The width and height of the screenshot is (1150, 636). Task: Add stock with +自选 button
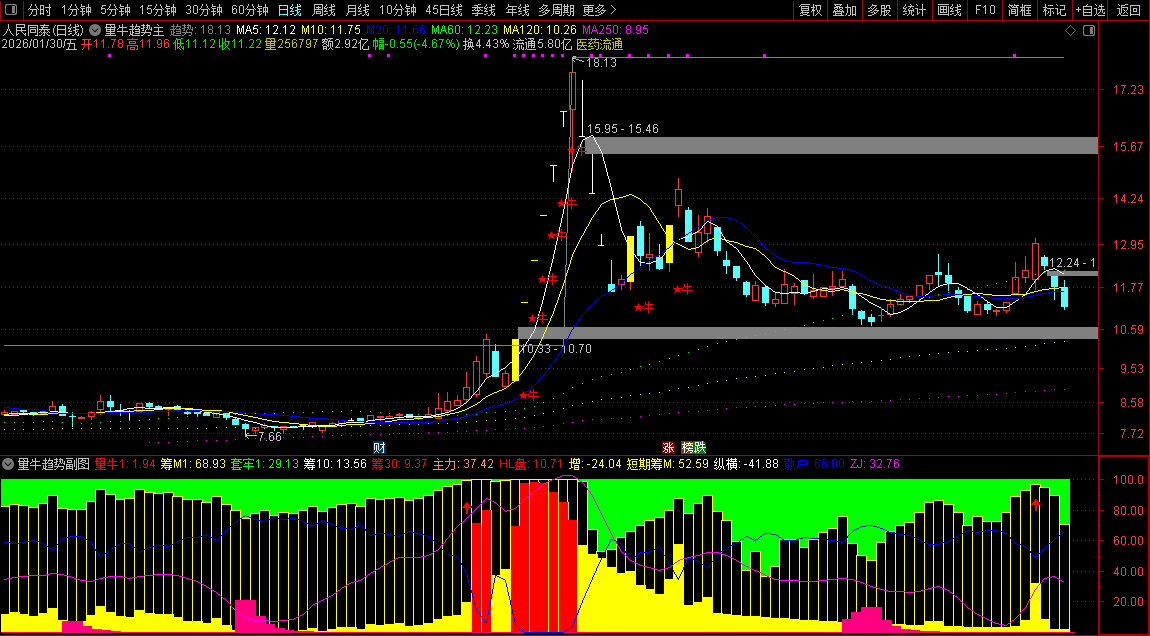[x=1090, y=10]
